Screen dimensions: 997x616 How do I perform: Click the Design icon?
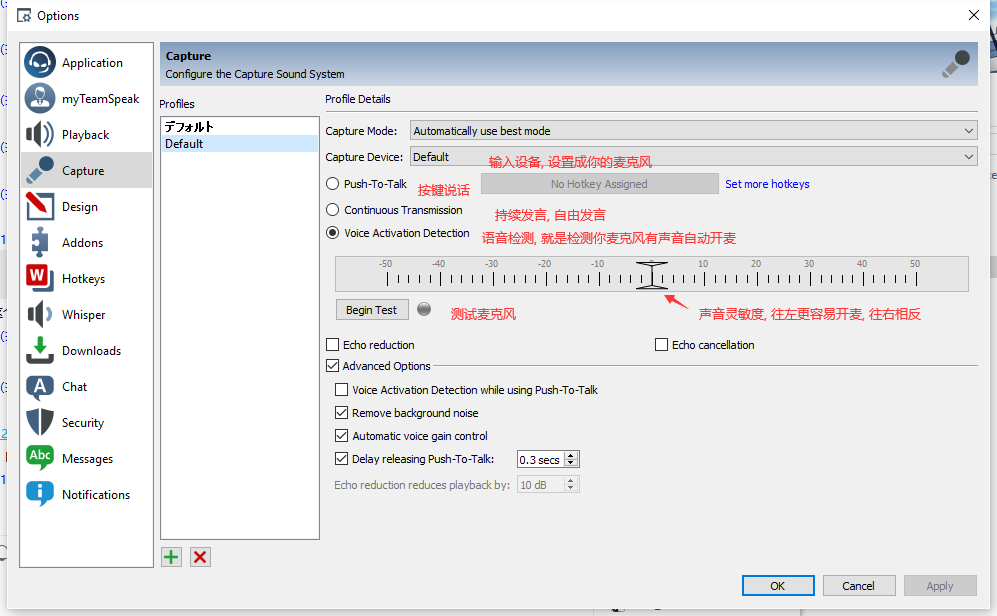pyautogui.click(x=39, y=207)
